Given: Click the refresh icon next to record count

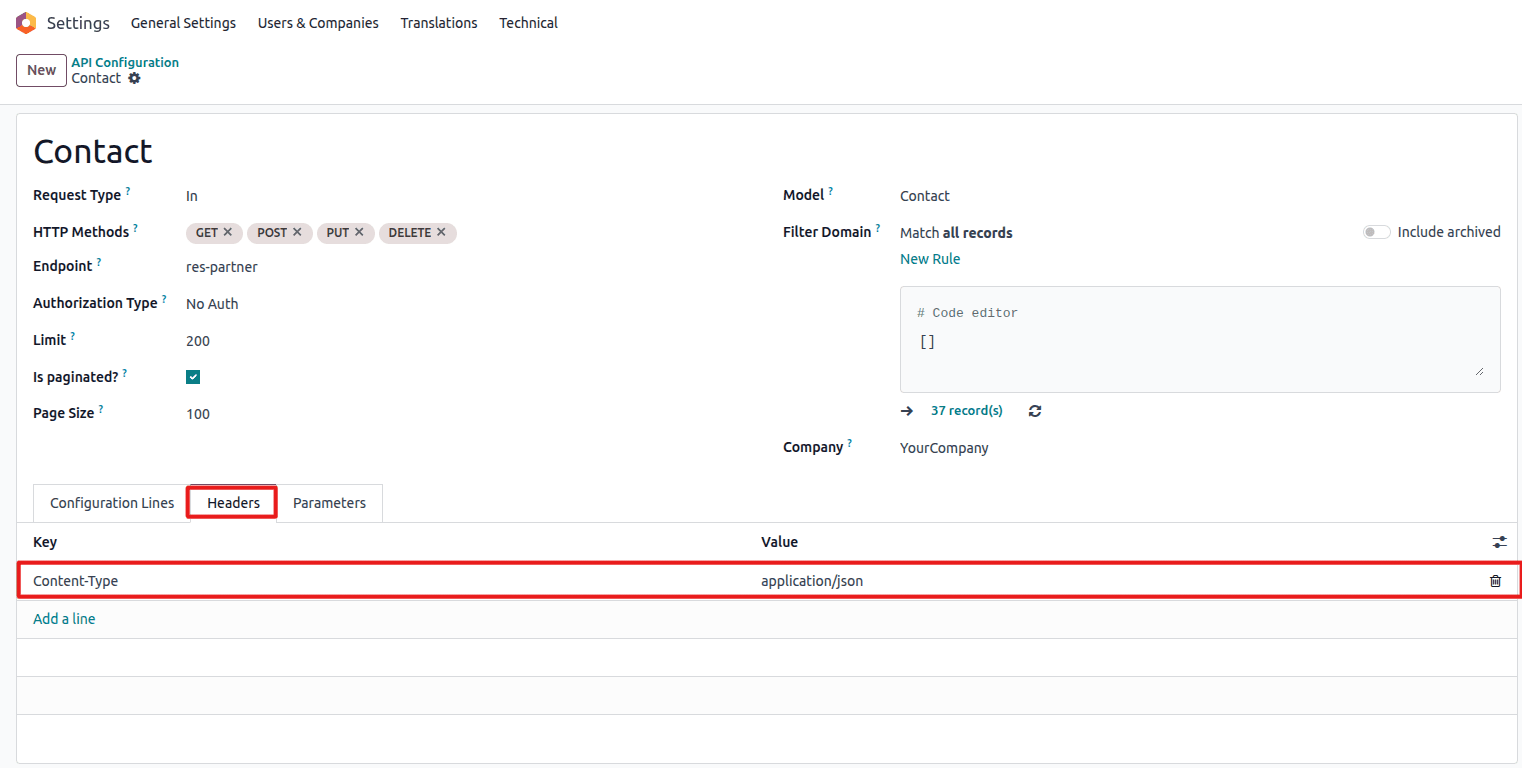Looking at the screenshot, I should (1035, 411).
